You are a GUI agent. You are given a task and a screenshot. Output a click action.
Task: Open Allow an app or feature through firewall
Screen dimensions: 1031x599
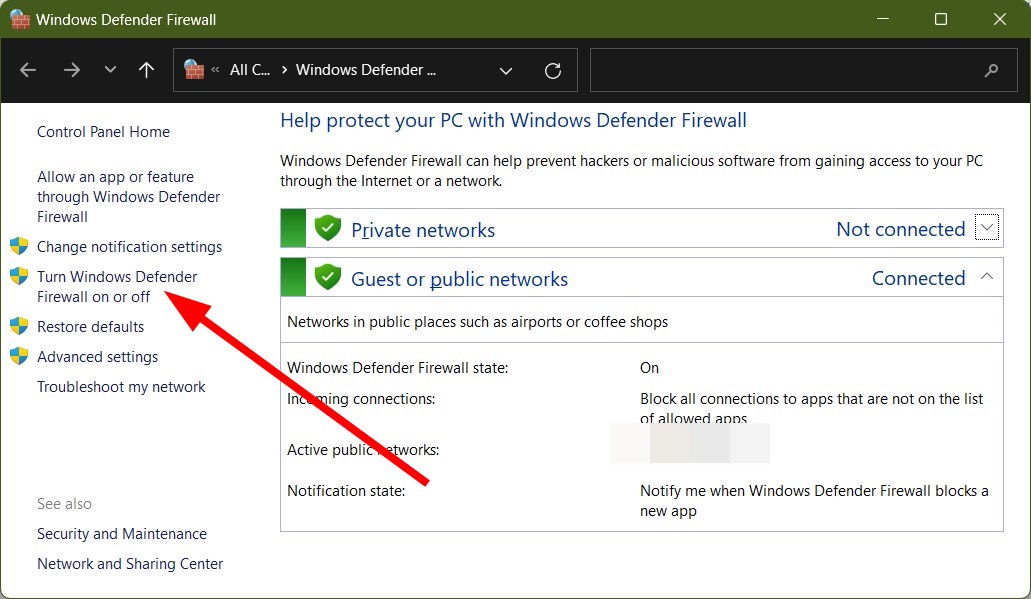click(128, 197)
